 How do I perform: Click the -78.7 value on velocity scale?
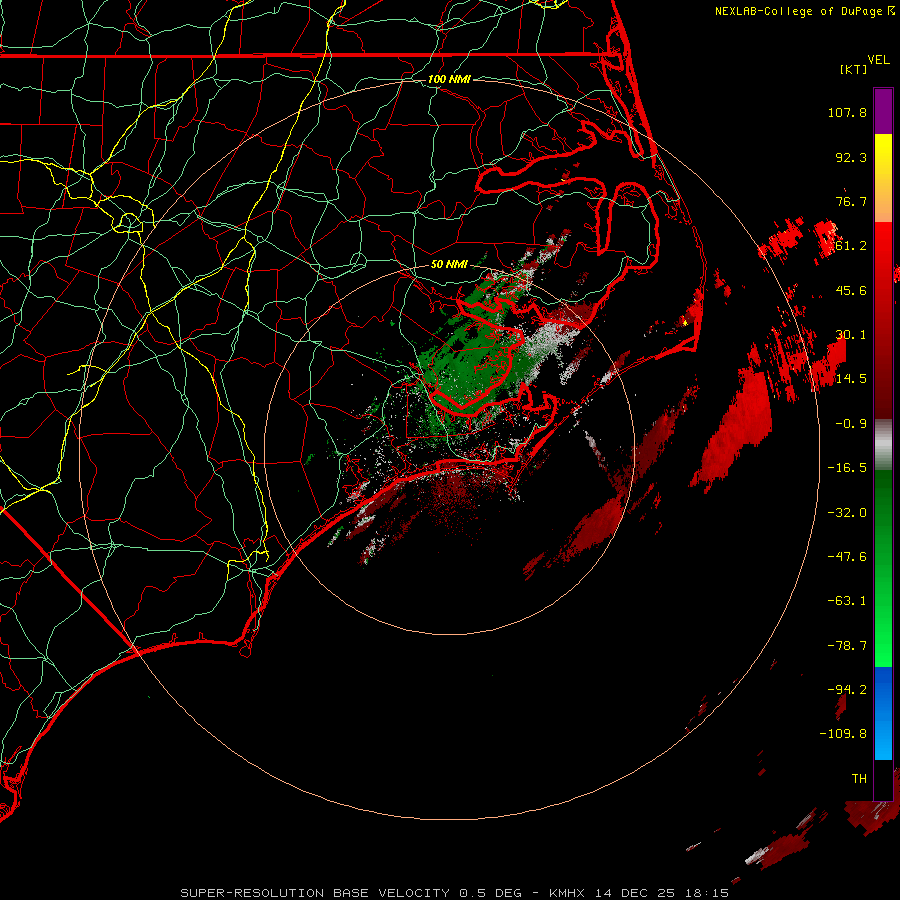pyautogui.click(x=847, y=646)
